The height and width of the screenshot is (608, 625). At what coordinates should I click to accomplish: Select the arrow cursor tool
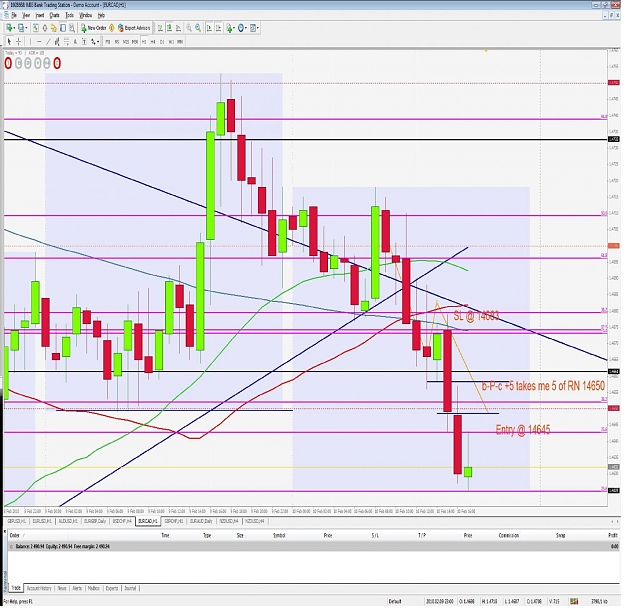click(x=9, y=41)
